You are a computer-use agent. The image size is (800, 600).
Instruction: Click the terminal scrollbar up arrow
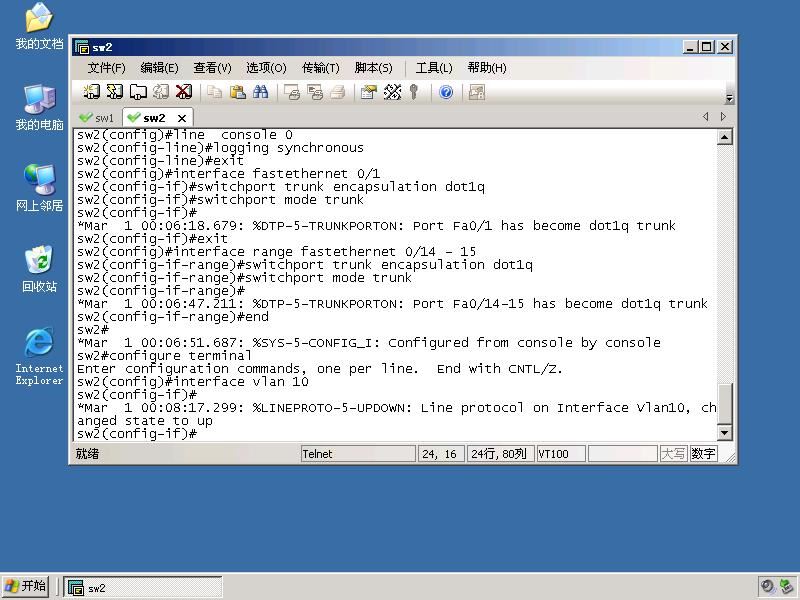[724, 137]
